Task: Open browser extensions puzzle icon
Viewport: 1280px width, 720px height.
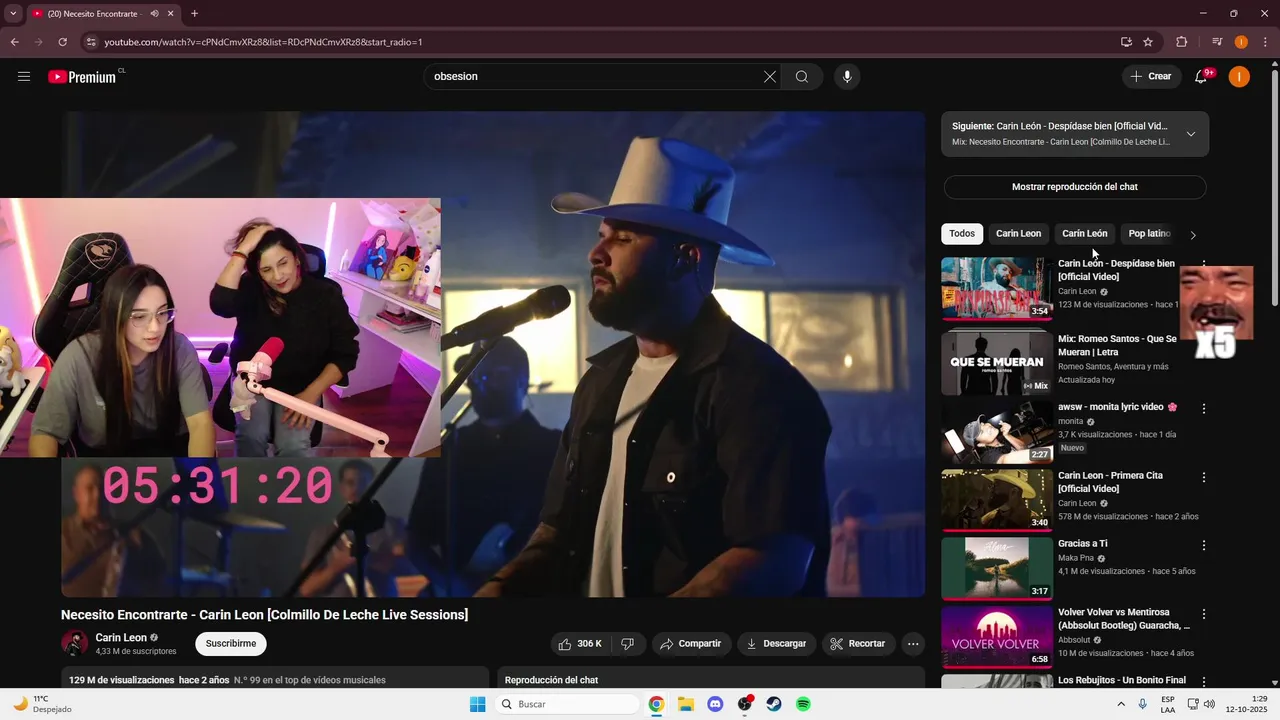Action: click(1182, 42)
